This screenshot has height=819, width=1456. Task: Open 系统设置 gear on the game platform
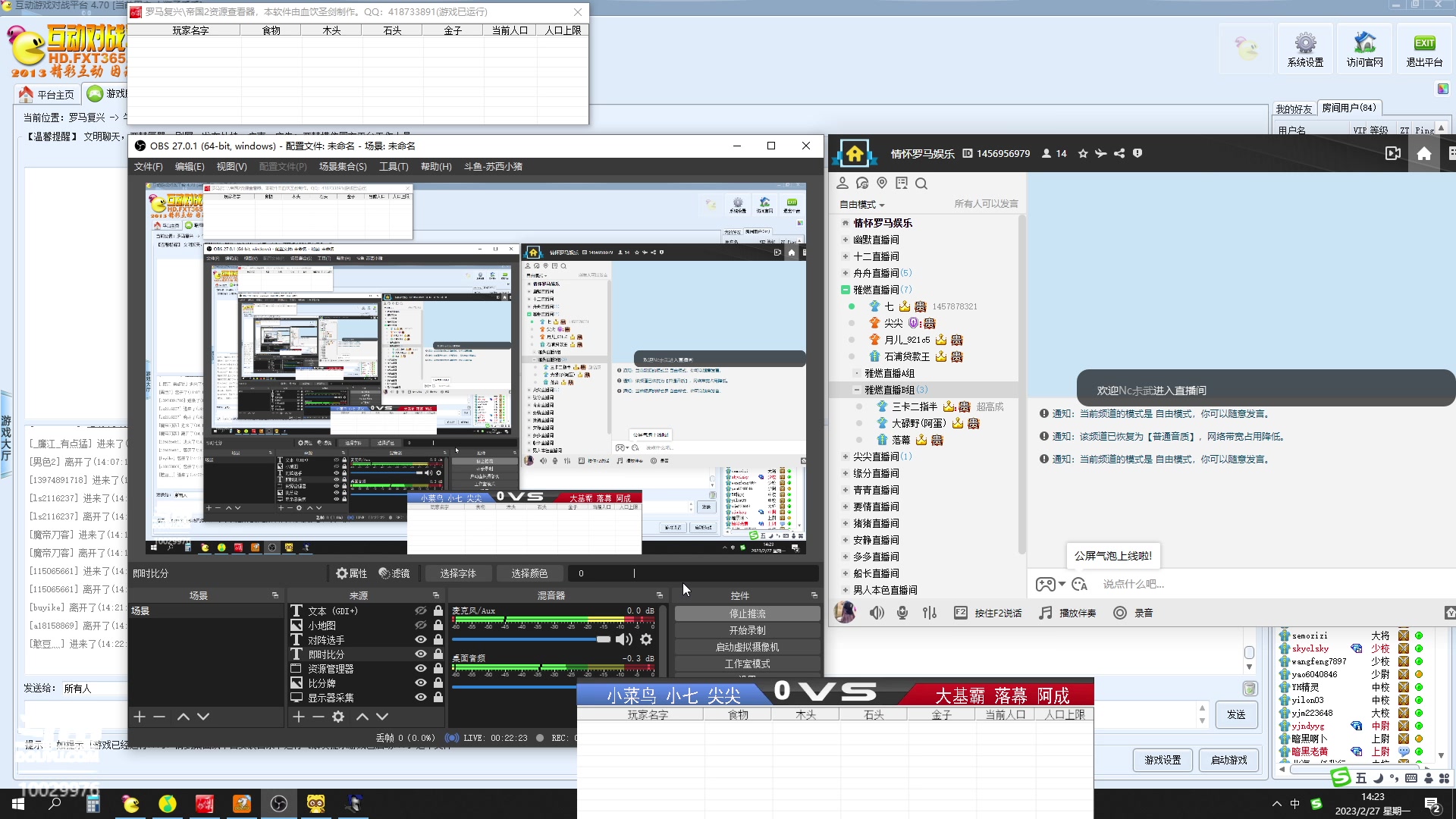coord(1305,49)
